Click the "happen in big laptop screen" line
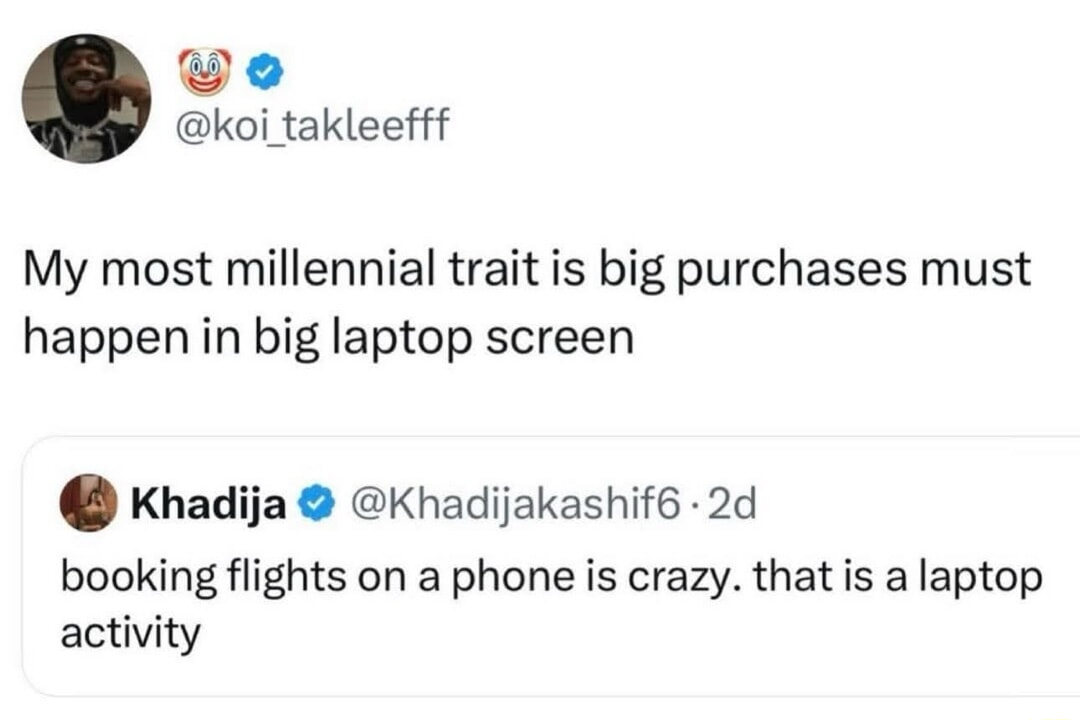This screenshot has height=720, width=1080. pos(328,338)
